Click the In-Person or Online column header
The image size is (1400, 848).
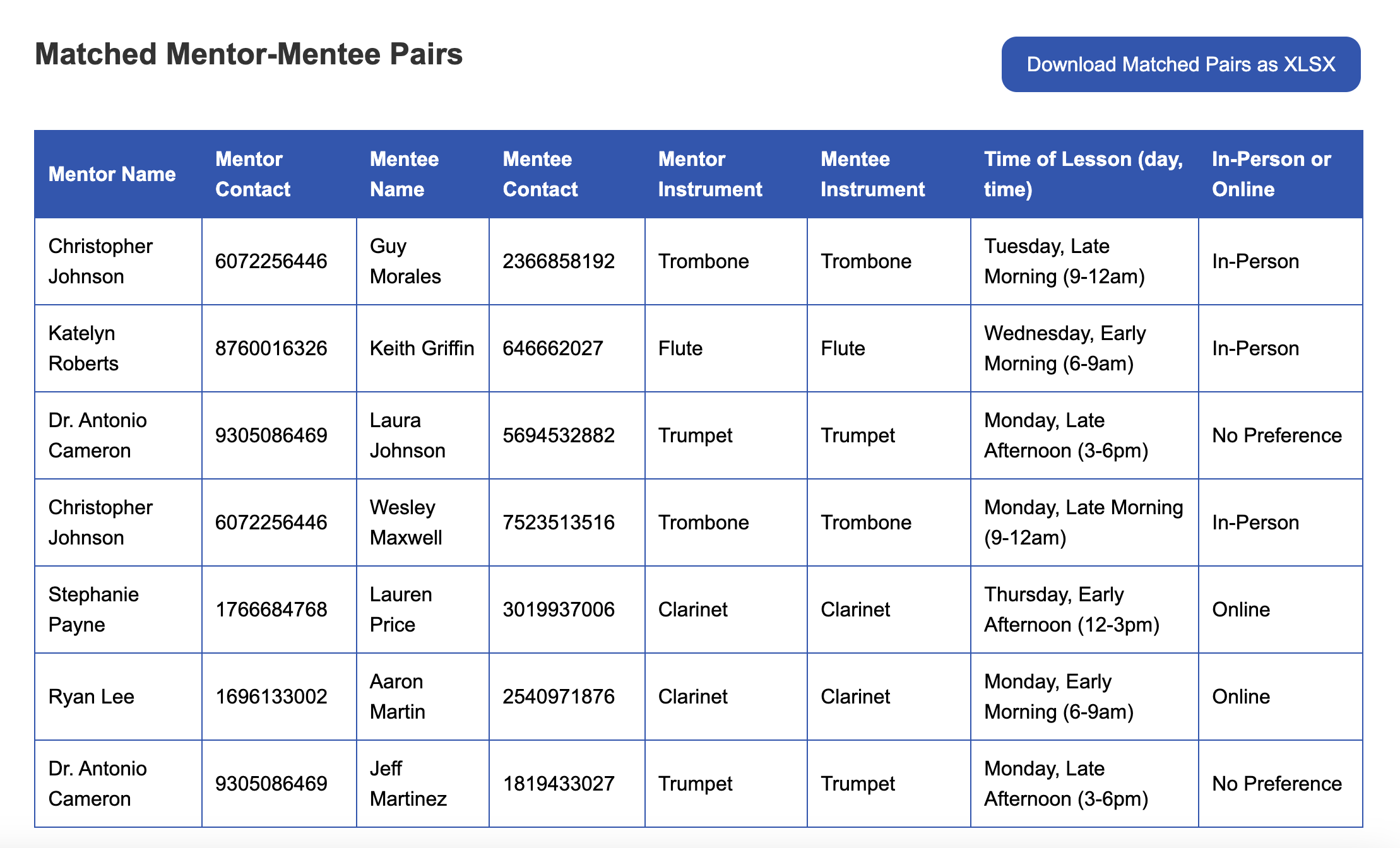[x=1271, y=174]
